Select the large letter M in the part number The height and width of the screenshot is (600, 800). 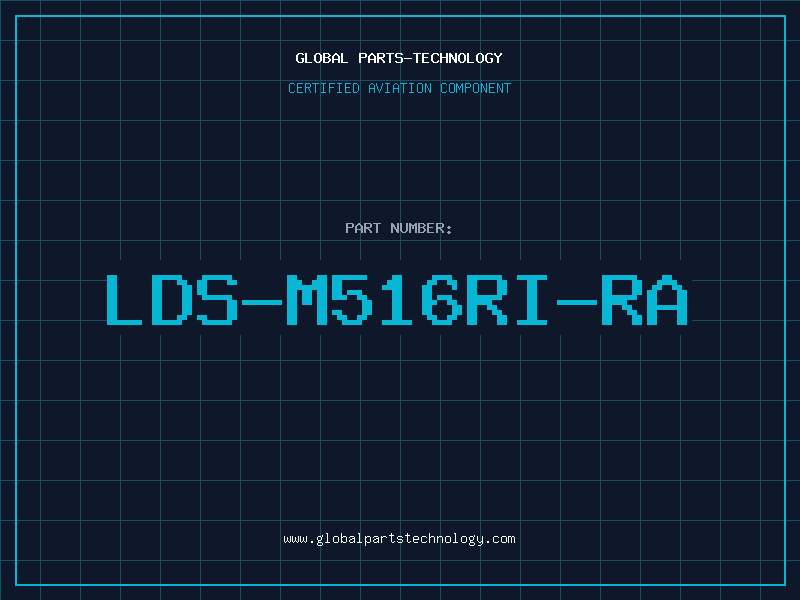[306, 299]
